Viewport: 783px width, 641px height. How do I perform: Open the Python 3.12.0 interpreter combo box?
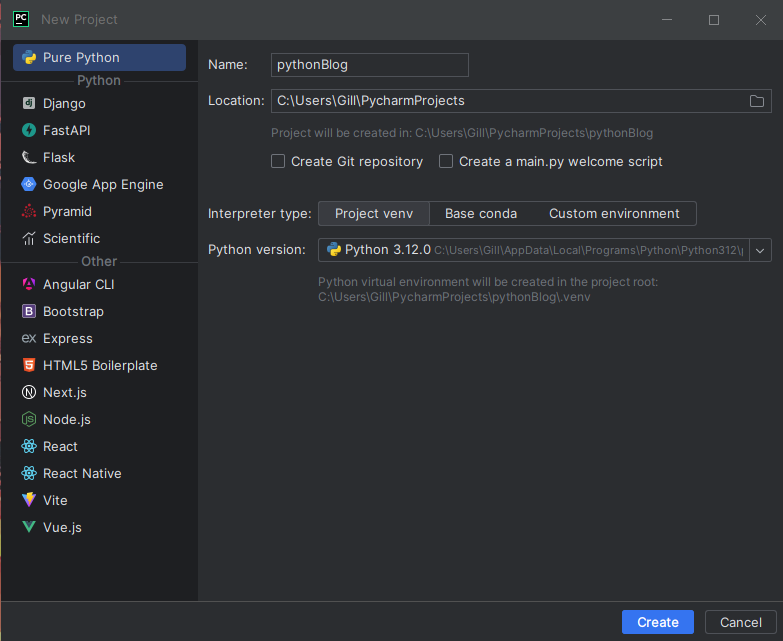pos(544,250)
